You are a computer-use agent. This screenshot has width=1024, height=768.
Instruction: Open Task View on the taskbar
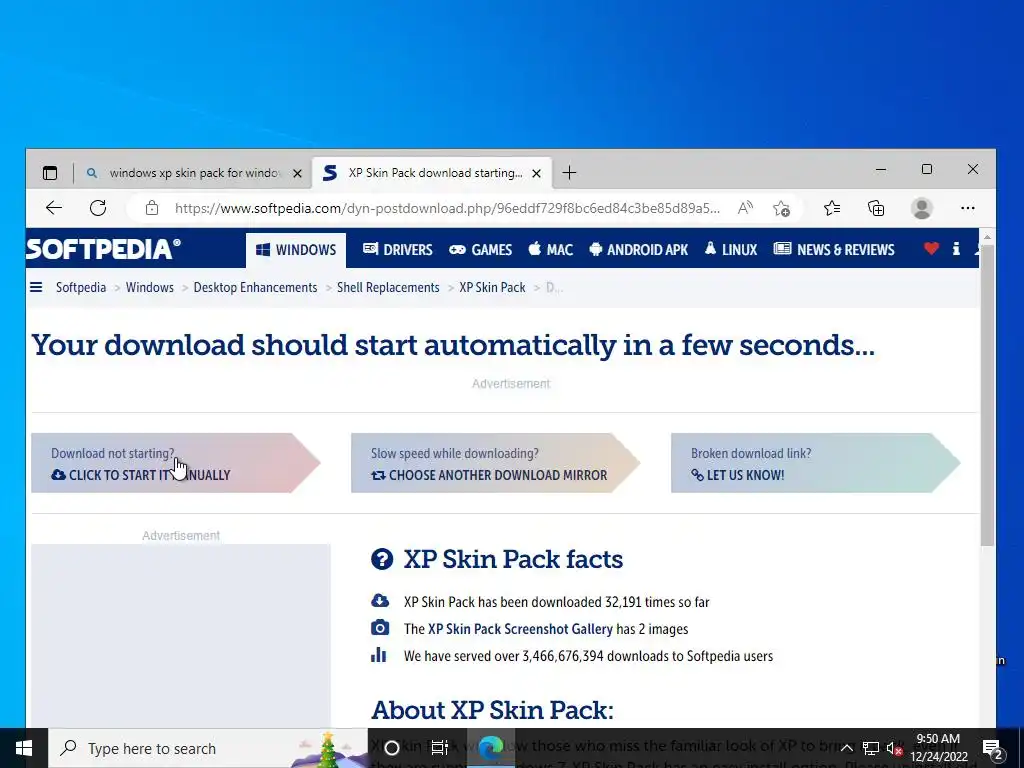point(440,748)
